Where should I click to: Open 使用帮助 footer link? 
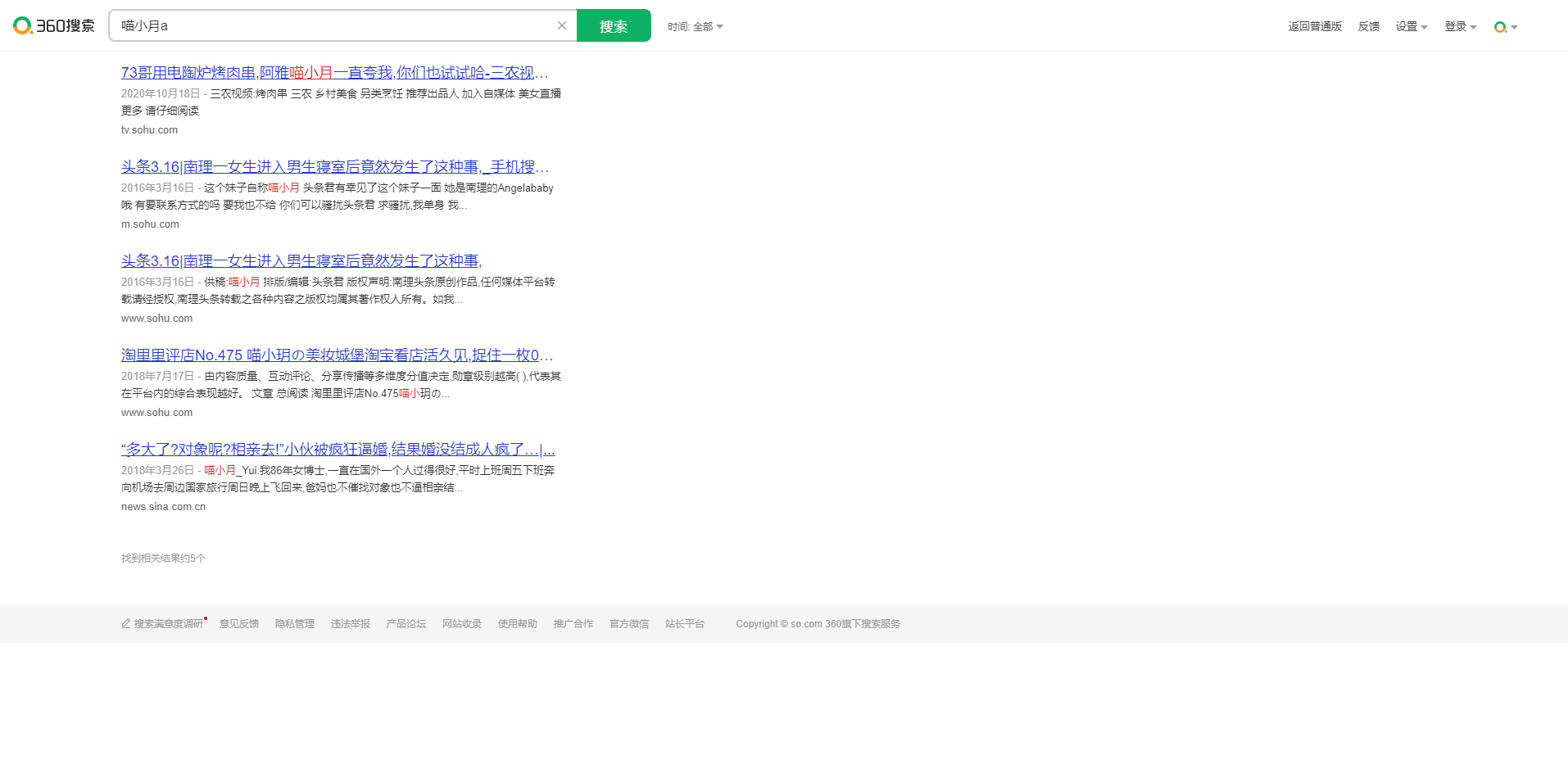pos(518,624)
